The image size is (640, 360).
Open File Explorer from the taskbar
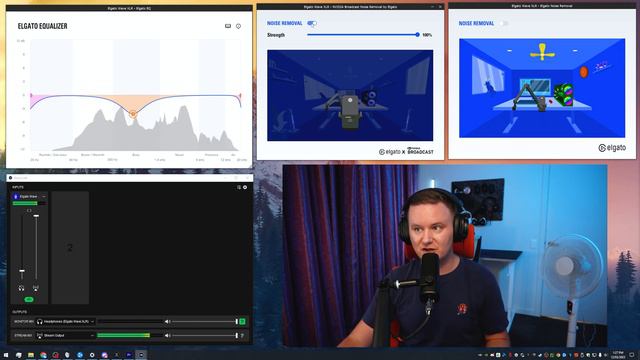click(x=31, y=355)
